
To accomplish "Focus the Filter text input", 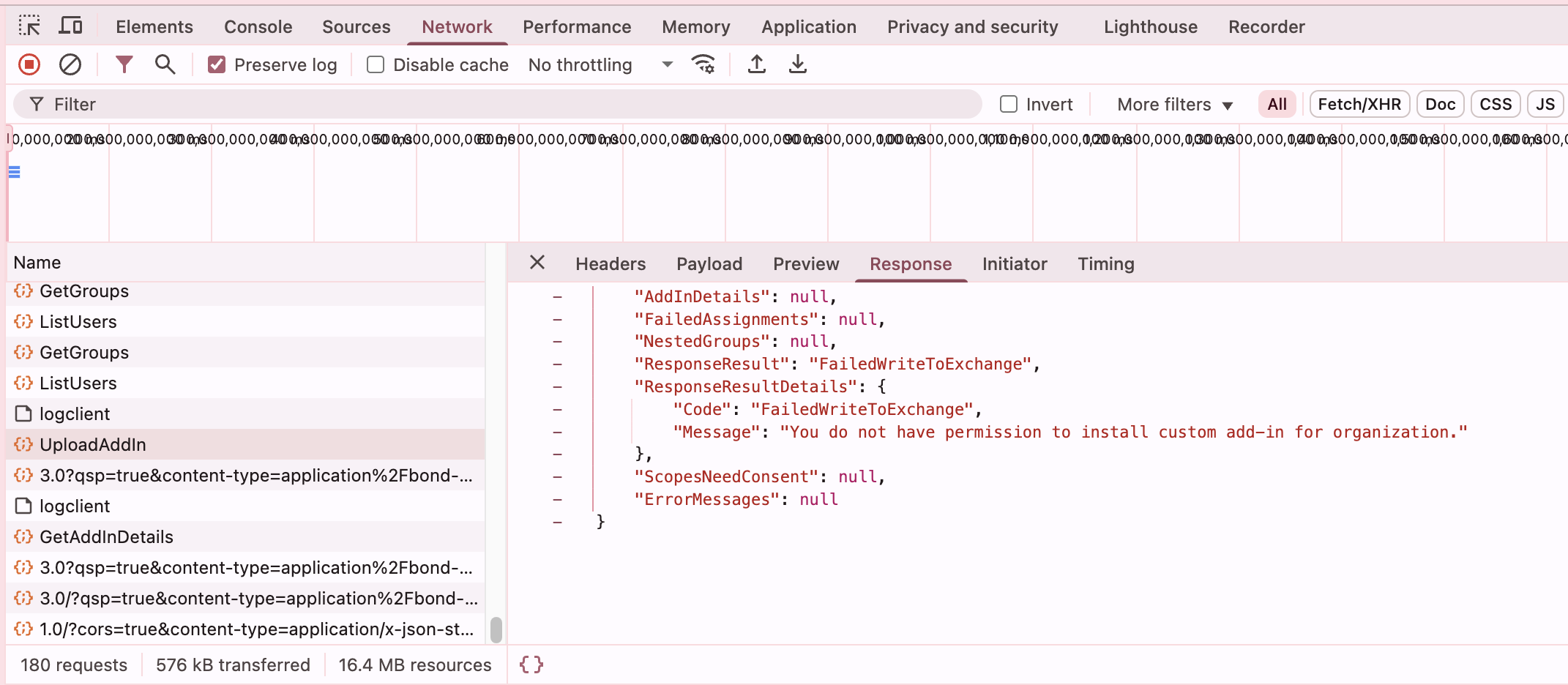I will click(498, 104).
